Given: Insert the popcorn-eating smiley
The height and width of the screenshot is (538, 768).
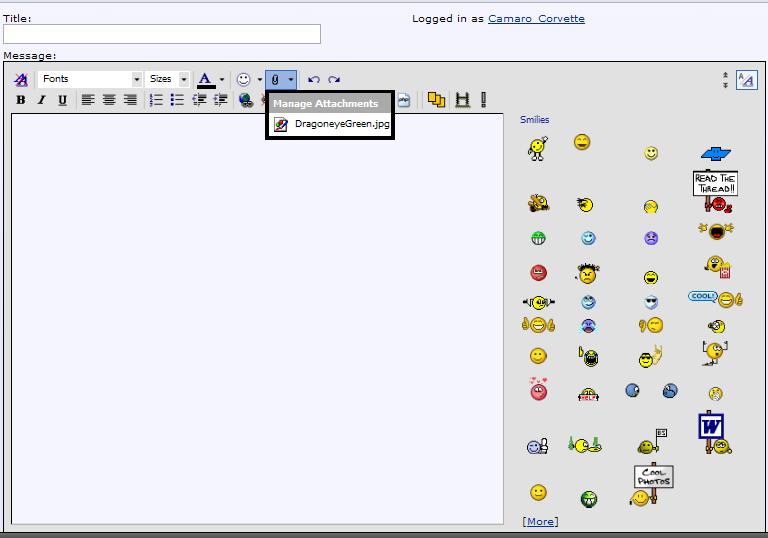Looking at the screenshot, I should point(718,267).
